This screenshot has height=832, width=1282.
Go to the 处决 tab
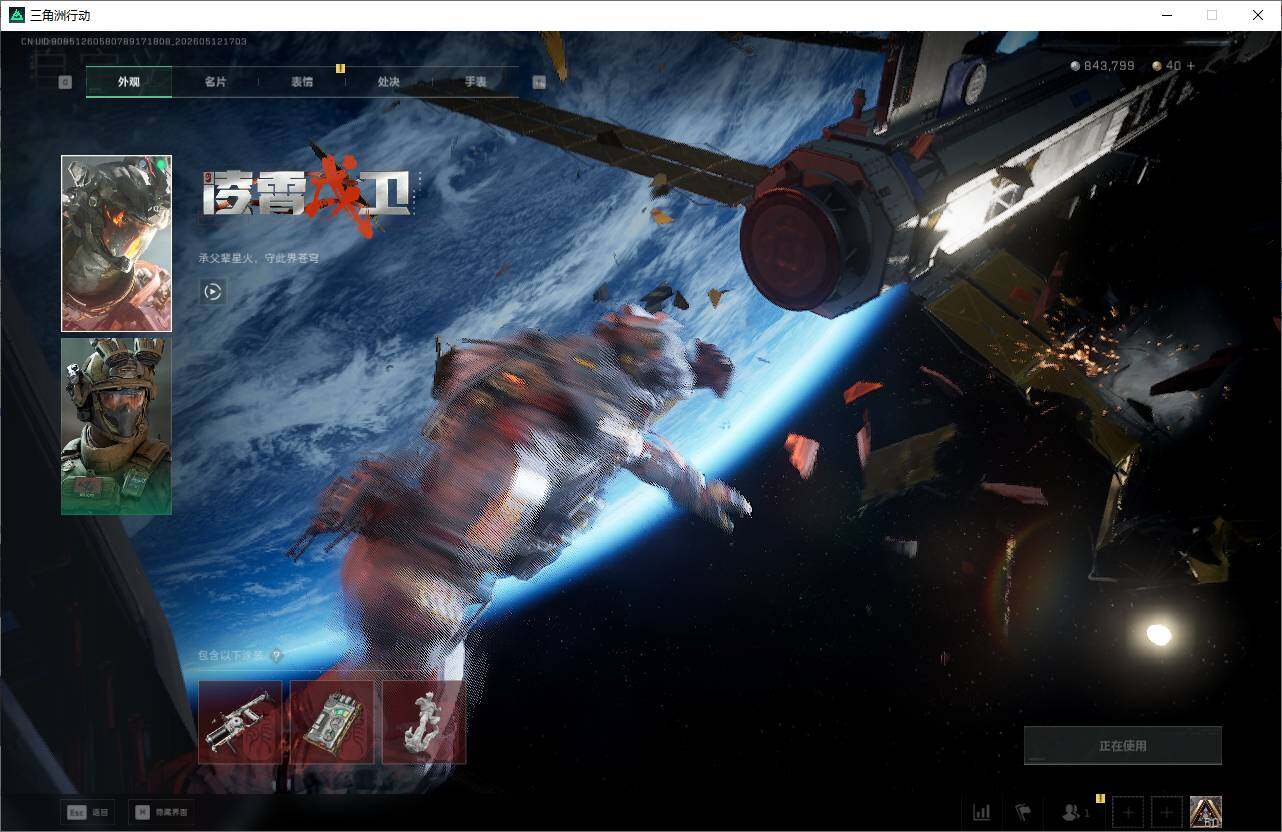click(389, 82)
